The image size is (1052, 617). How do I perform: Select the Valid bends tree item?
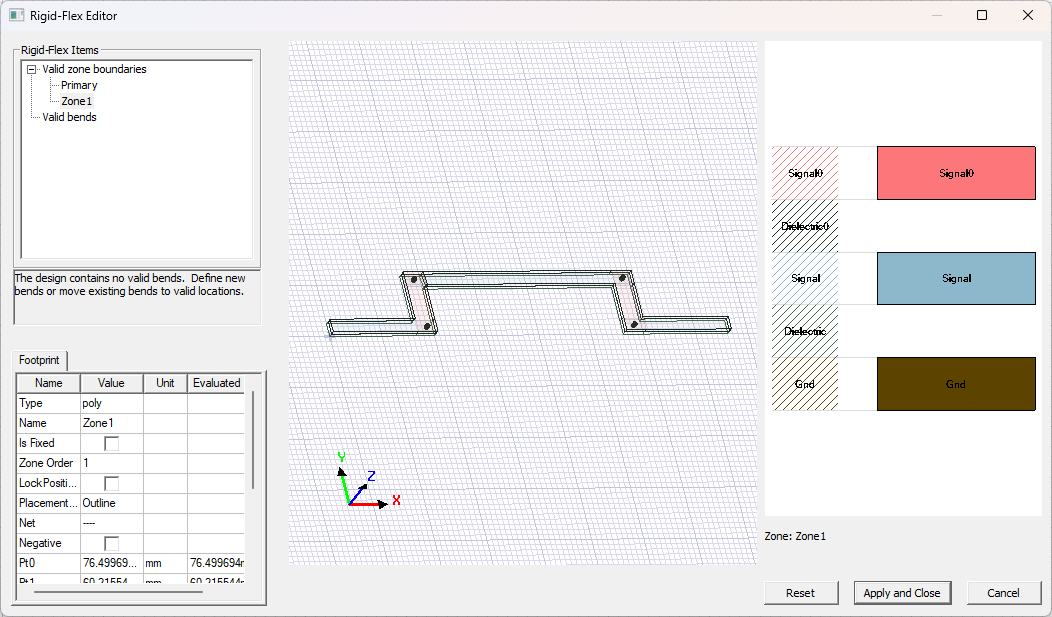click(x=70, y=116)
